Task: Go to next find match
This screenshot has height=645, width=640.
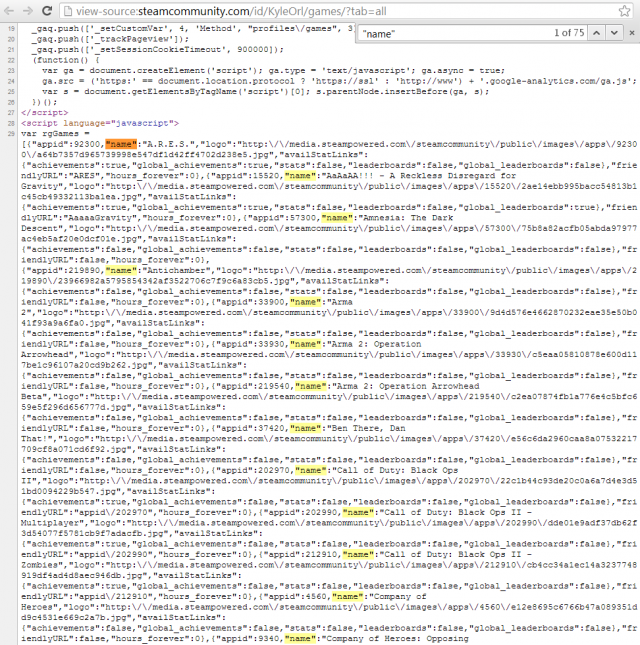Action: click(614, 33)
